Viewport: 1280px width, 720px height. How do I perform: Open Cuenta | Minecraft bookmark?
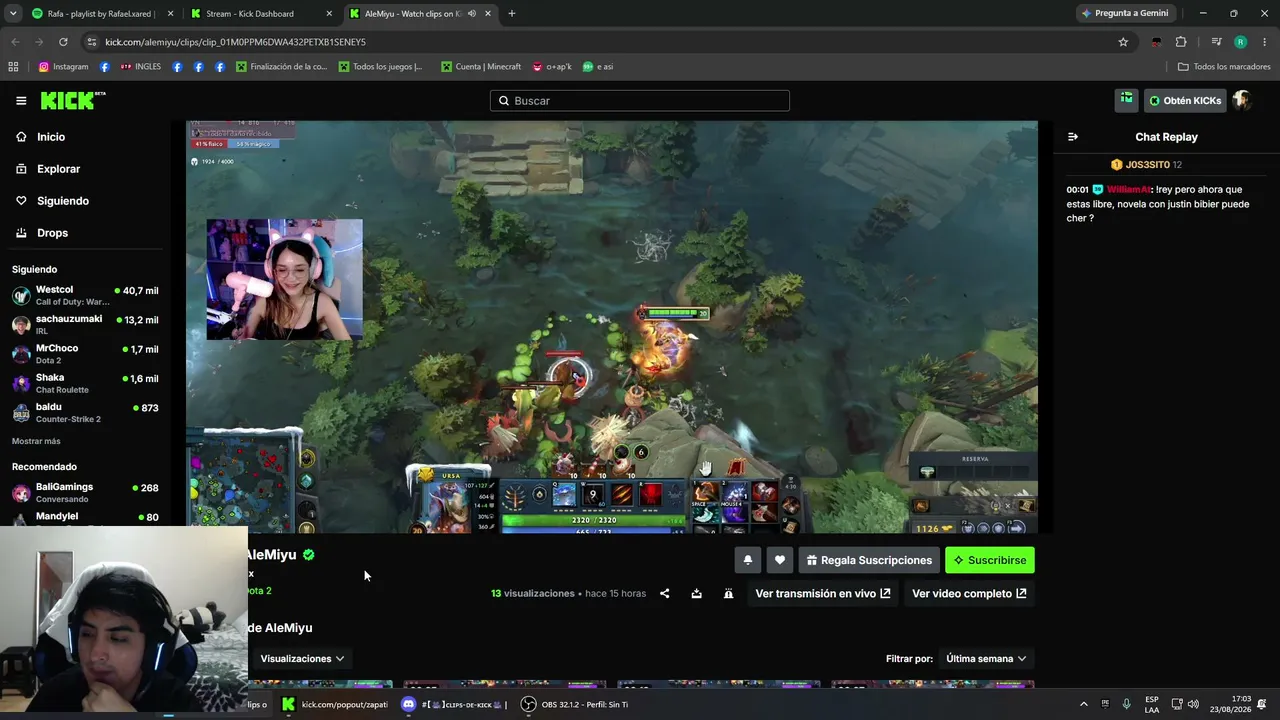coord(480,67)
